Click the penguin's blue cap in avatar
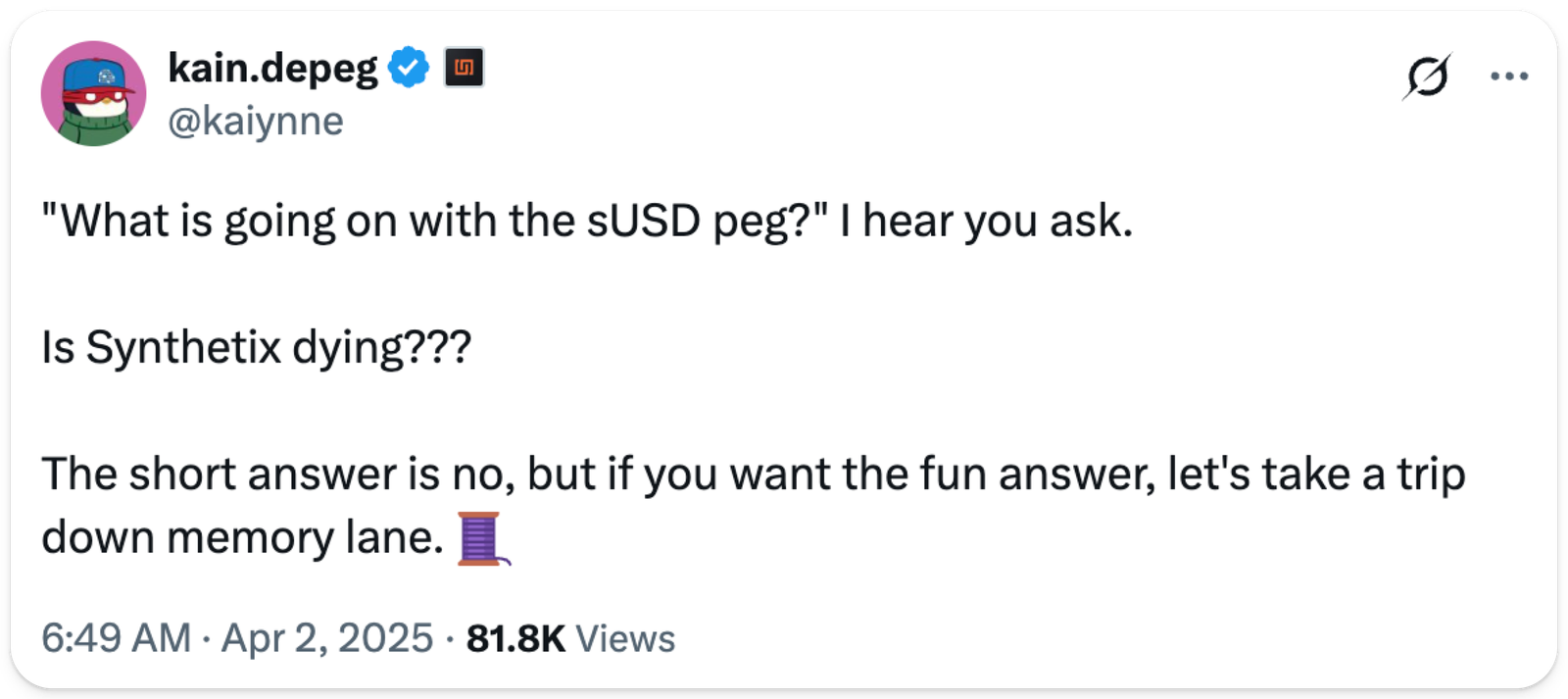 [x=96, y=75]
